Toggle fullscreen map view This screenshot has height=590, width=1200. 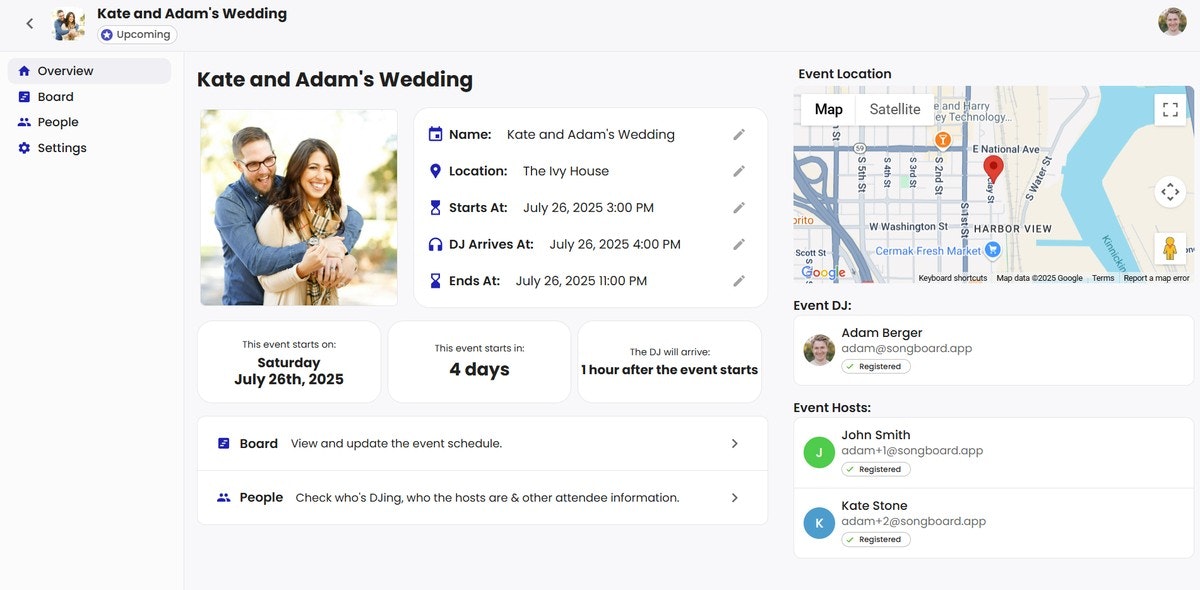tap(1170, 109)
